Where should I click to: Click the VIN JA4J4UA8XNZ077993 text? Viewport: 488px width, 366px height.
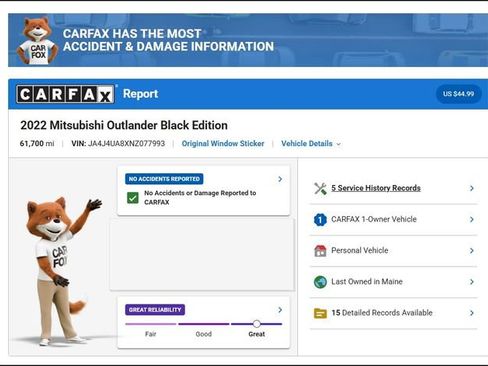click(118, 144)
